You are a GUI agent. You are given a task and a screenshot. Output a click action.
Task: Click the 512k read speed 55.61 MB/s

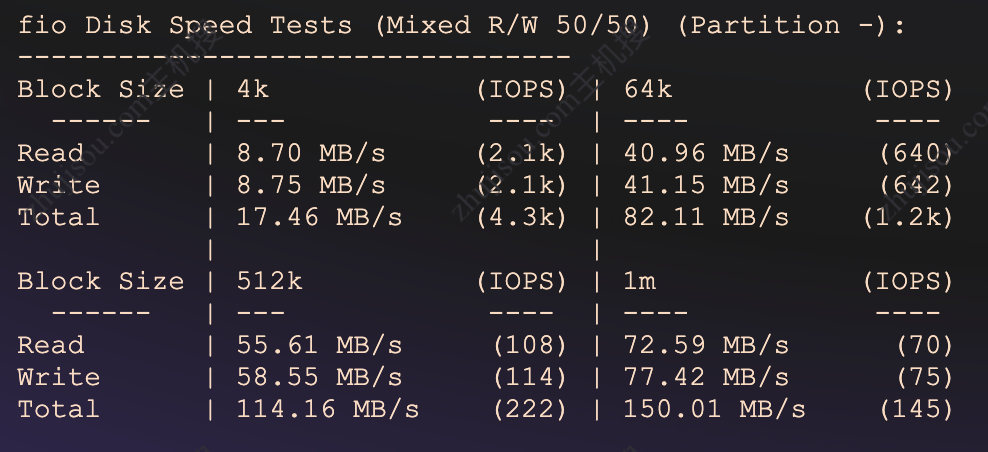(x=319, y=345)
